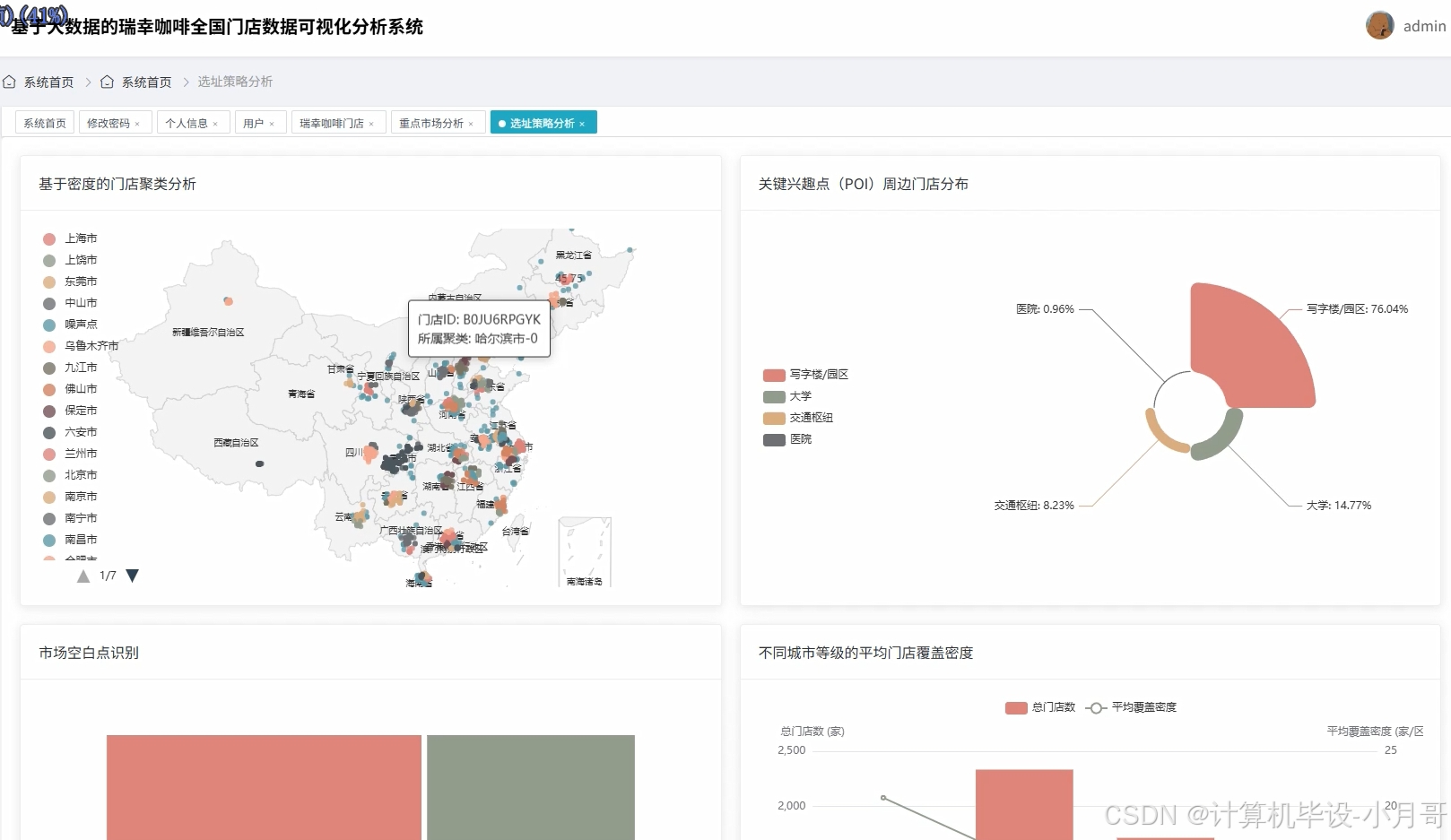Select the active 选址策略分析 tab
This screenshot has width=1451, height=840.
(x=542, y=123)
